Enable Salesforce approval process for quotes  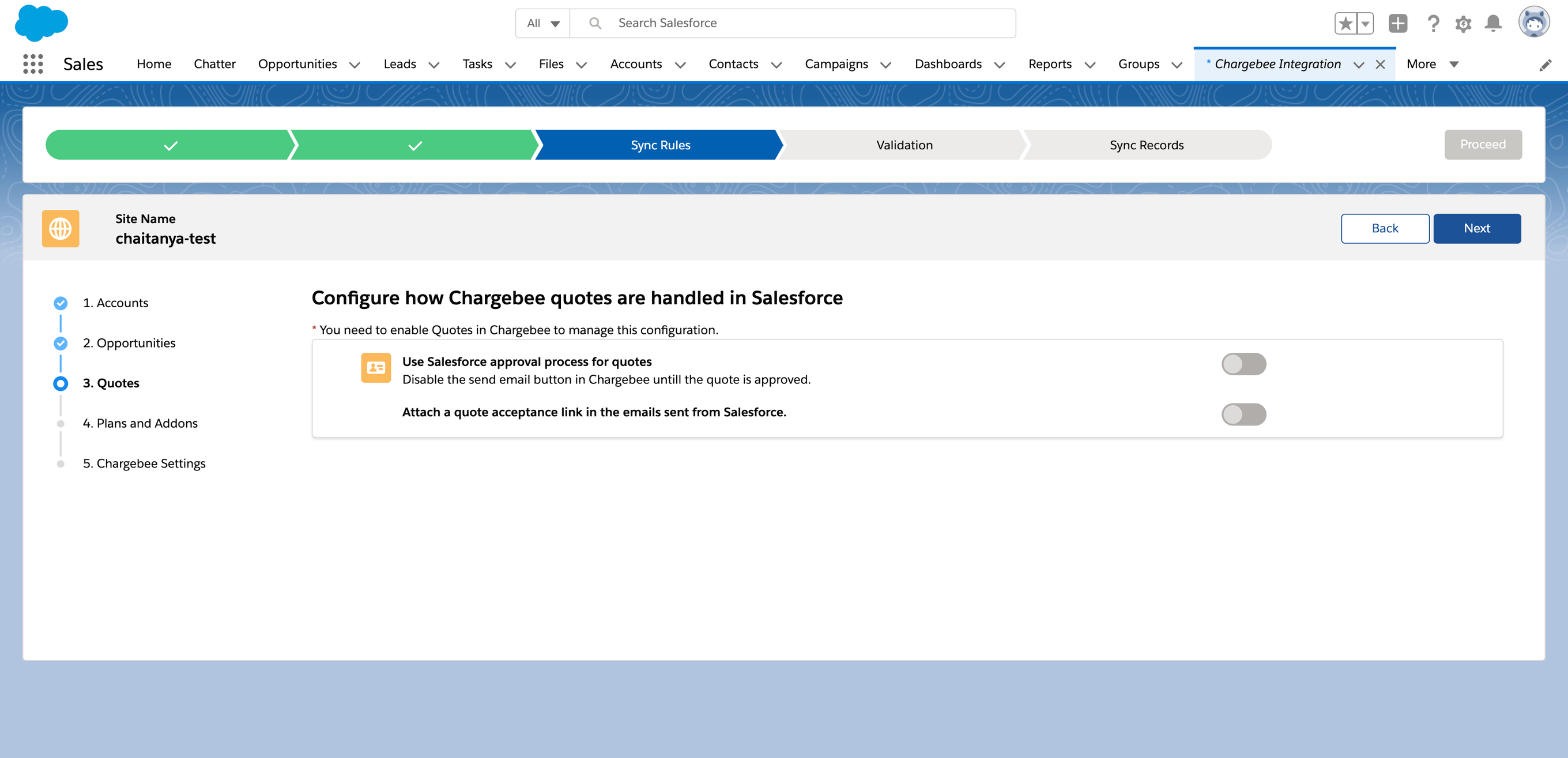pos(1243,364)
